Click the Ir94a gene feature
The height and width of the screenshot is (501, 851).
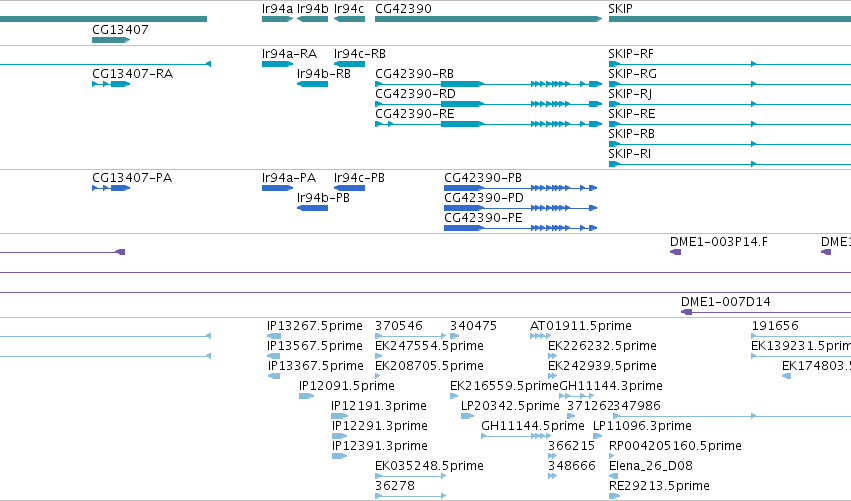point(277,19)
